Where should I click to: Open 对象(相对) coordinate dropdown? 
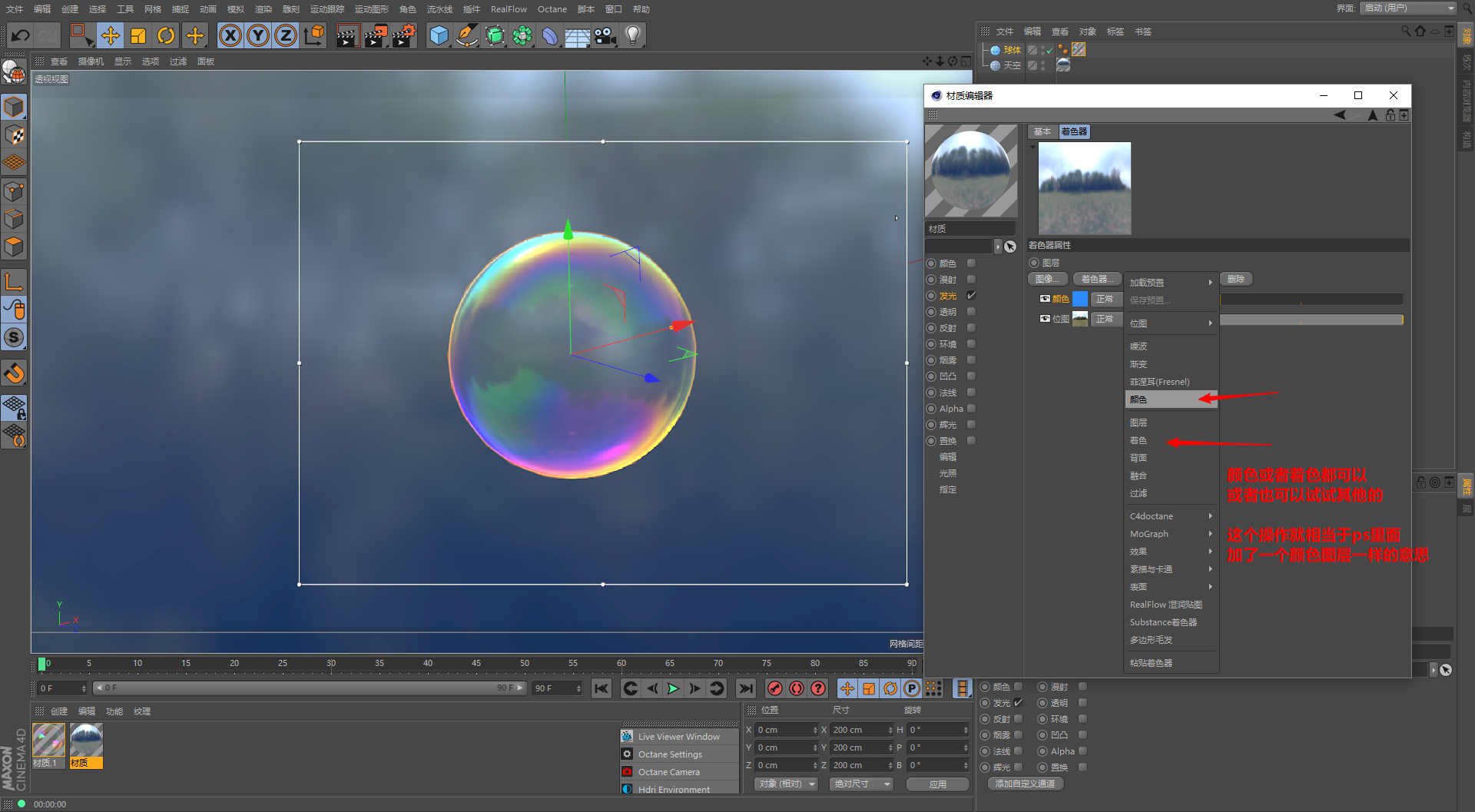(x=786, y=784)
